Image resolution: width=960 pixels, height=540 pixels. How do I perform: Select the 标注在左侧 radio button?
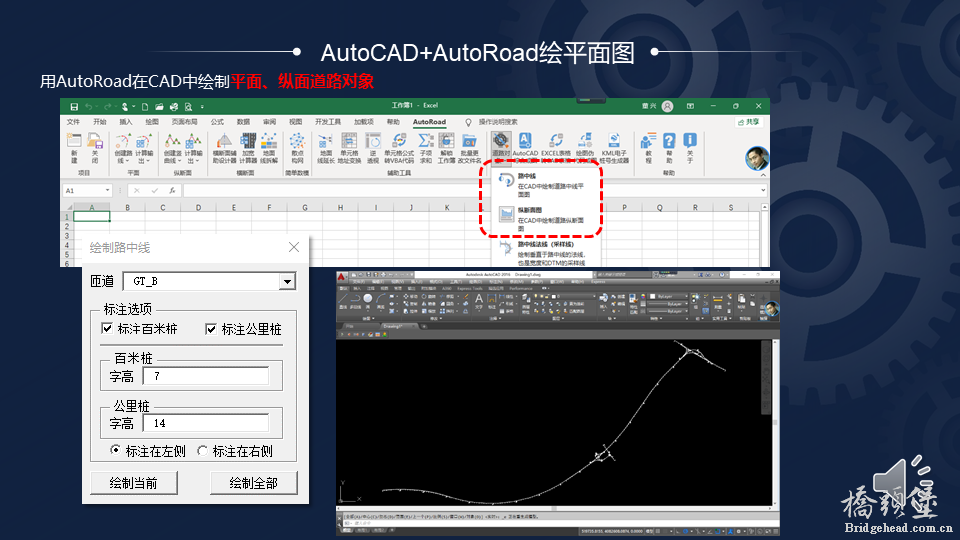[115, 450]
